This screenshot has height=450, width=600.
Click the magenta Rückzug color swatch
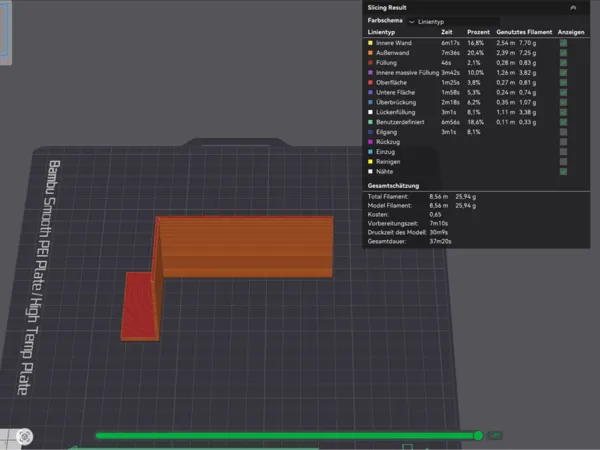coord(370,142)
